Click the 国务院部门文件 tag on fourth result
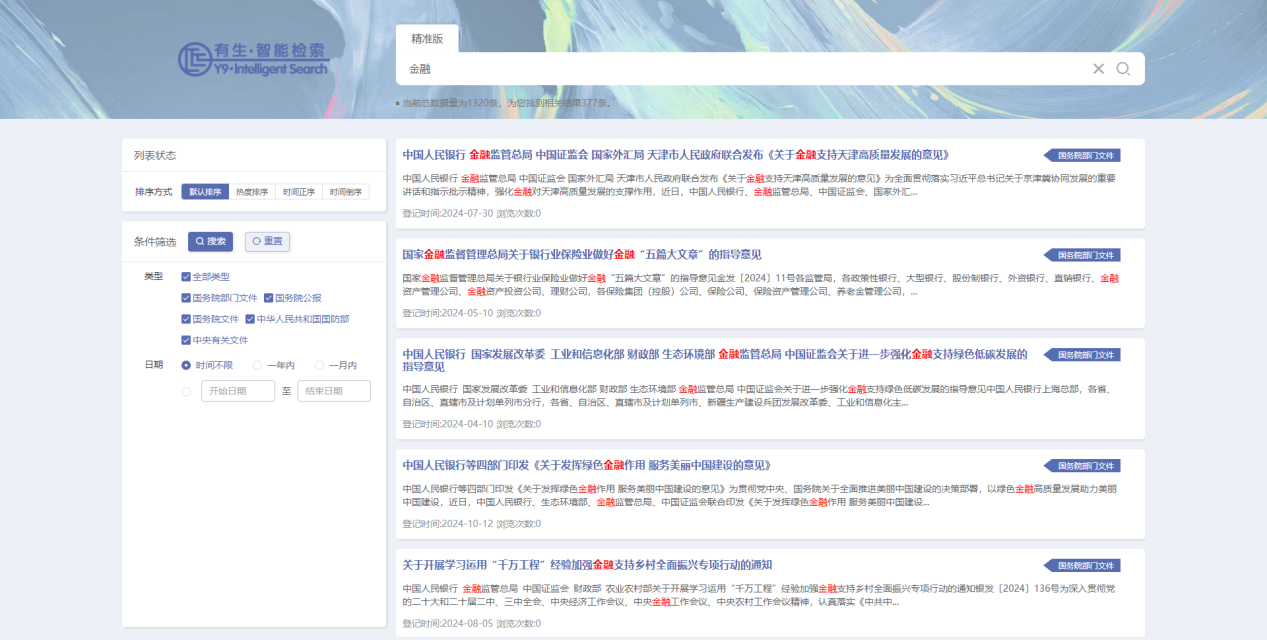1267x640 pixels. coord(1084,465)
